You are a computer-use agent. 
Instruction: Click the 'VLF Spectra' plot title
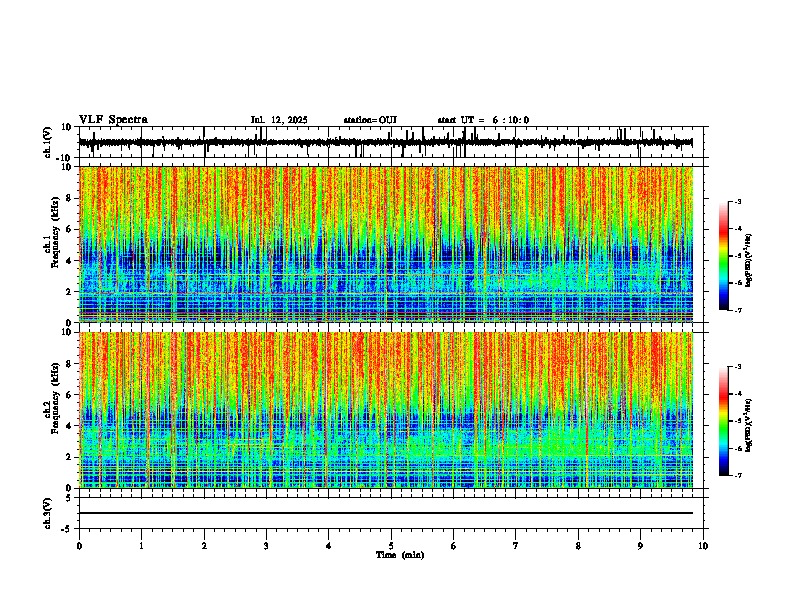113,120
